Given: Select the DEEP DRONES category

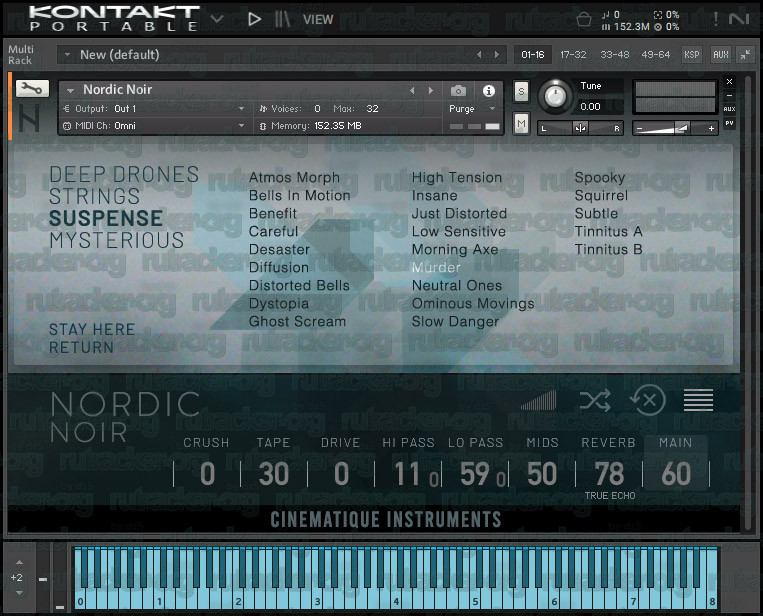Looking at the screenshot, I should click(124, 174).
